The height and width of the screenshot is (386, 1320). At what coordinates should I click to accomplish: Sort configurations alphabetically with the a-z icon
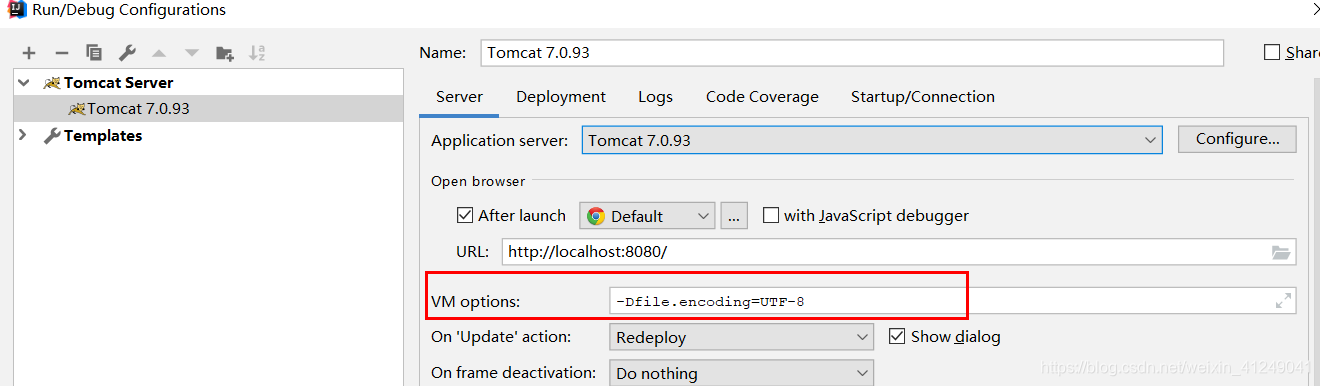[257, 53]
